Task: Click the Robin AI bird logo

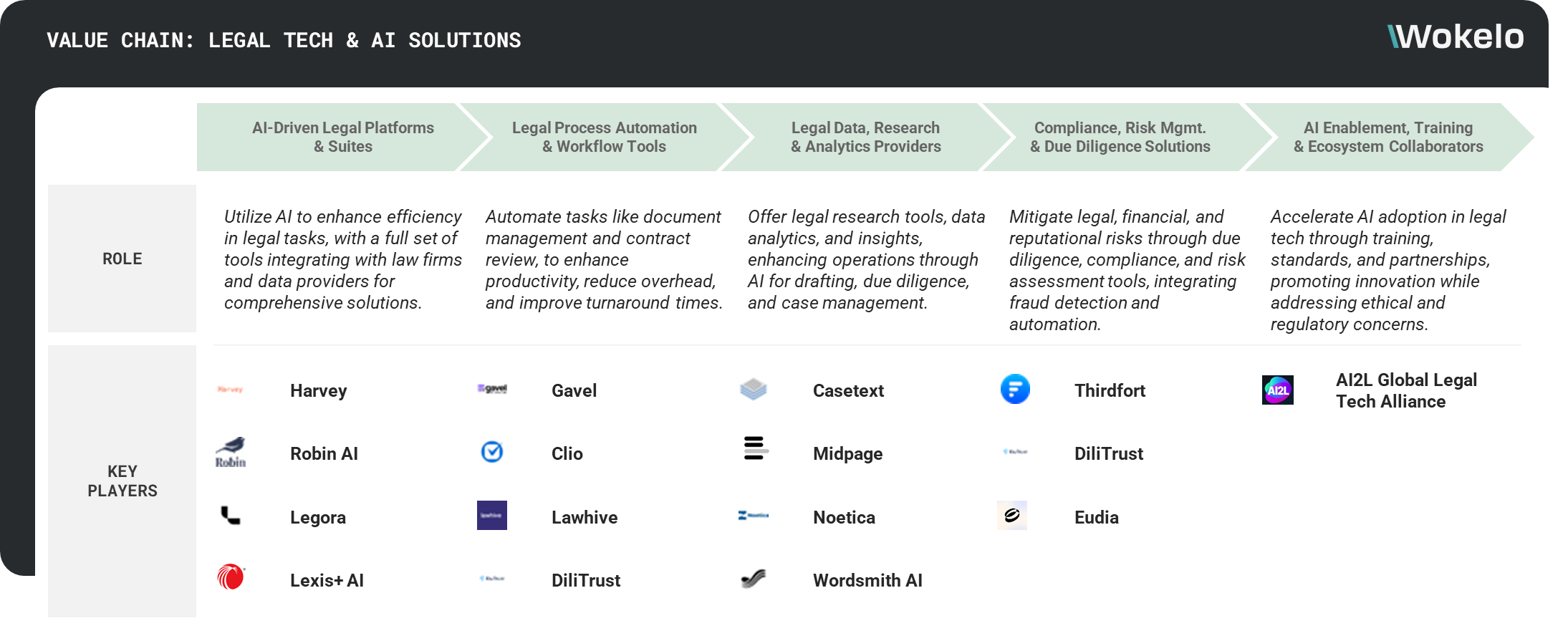Action: [231, 453]
